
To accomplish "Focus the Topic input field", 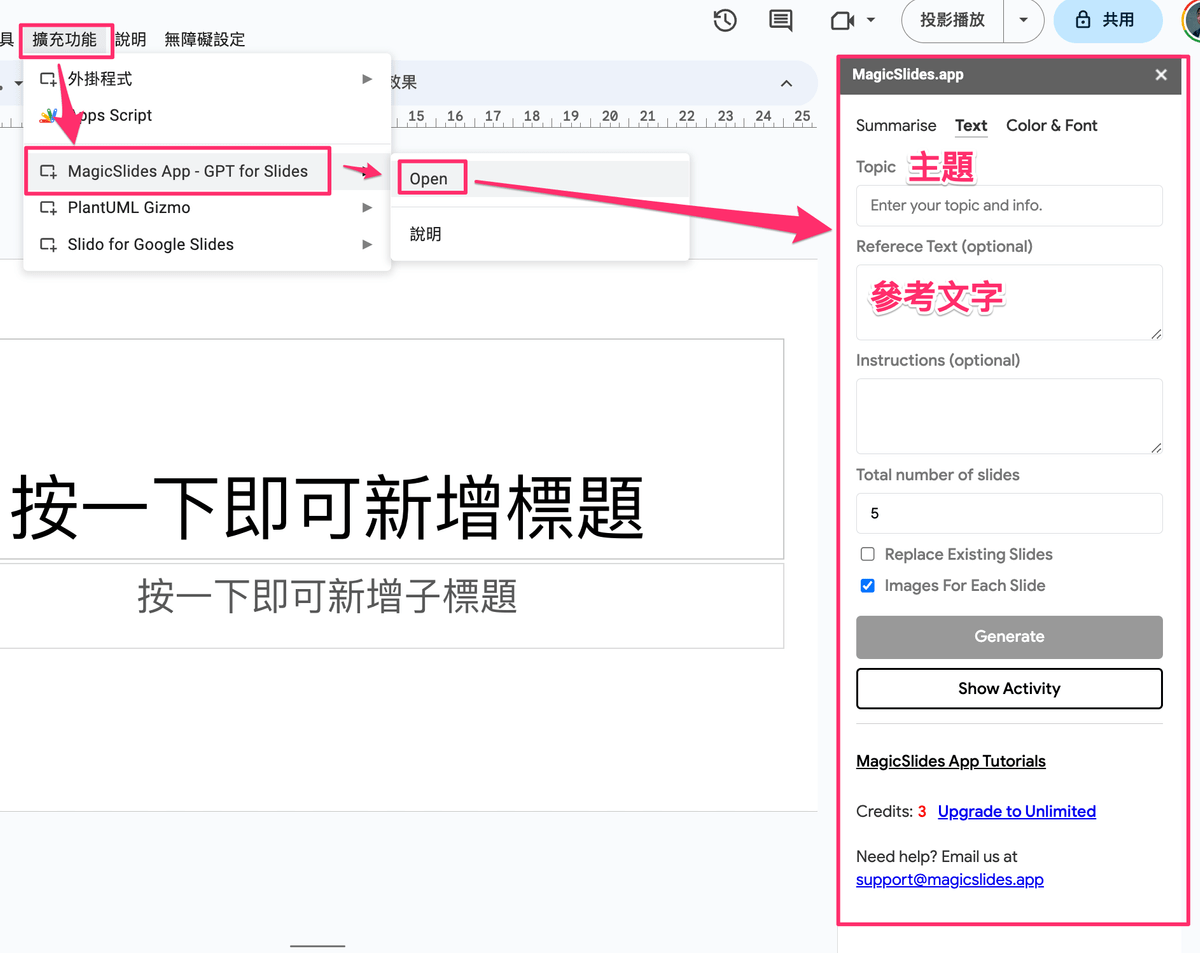I will pos(1009,206).
